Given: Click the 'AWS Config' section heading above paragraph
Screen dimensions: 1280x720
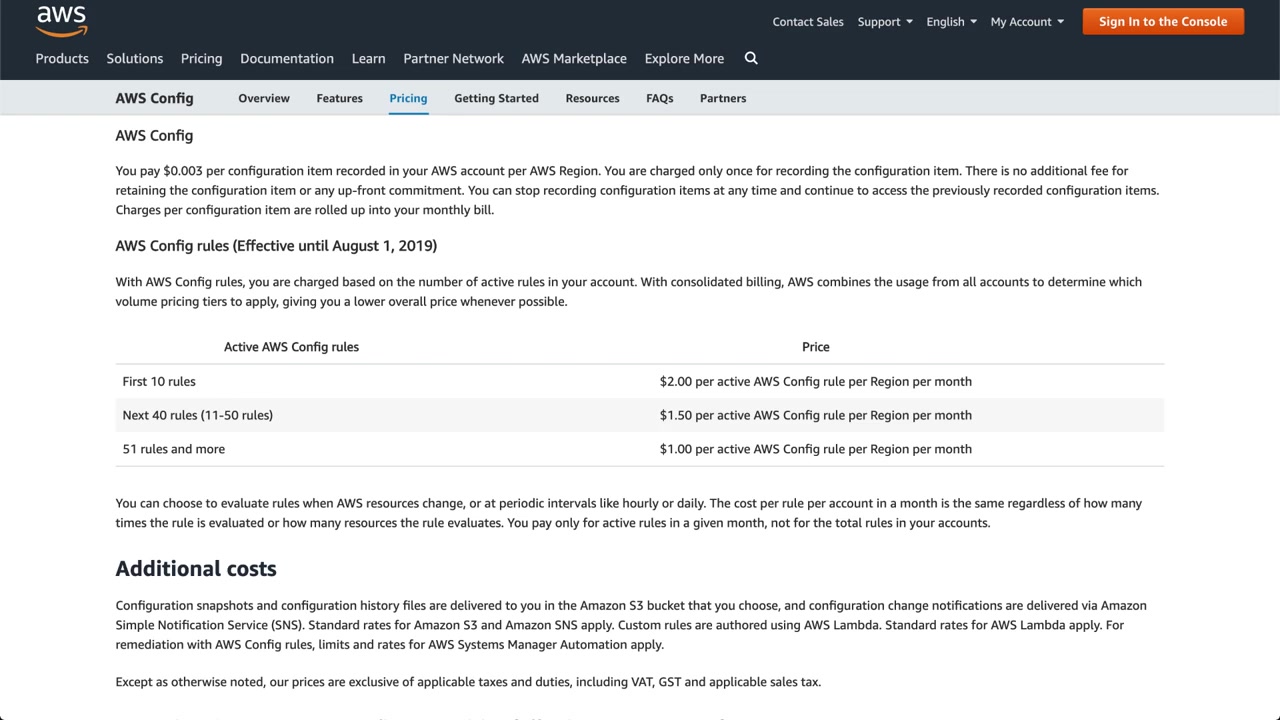Looking at the screenshot, I should (x=154, y=135).
